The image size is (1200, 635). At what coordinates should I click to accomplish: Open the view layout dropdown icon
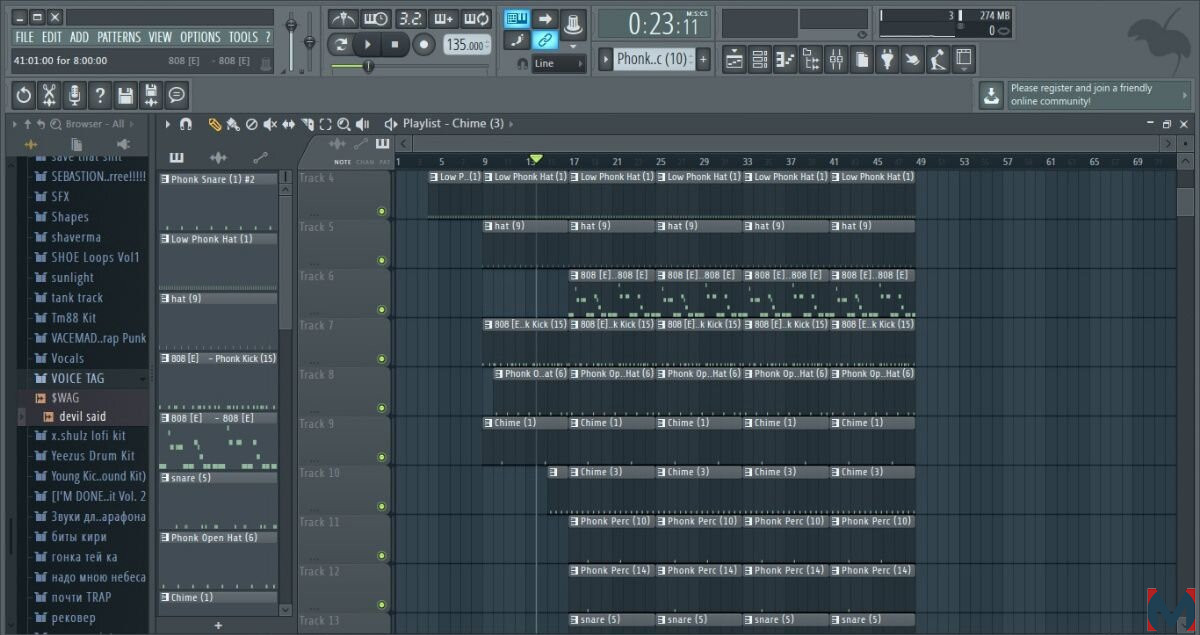click(964, 60)
